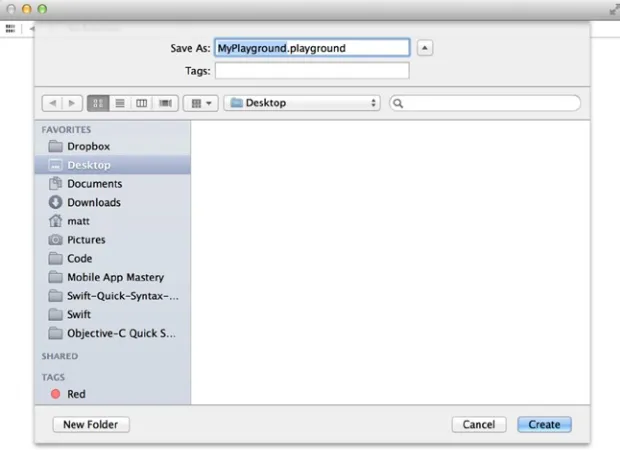The width and height of the screenshot is (620, 450).
Task: Click the Create button
Action: pyautogui.click(x=544, y=424)
